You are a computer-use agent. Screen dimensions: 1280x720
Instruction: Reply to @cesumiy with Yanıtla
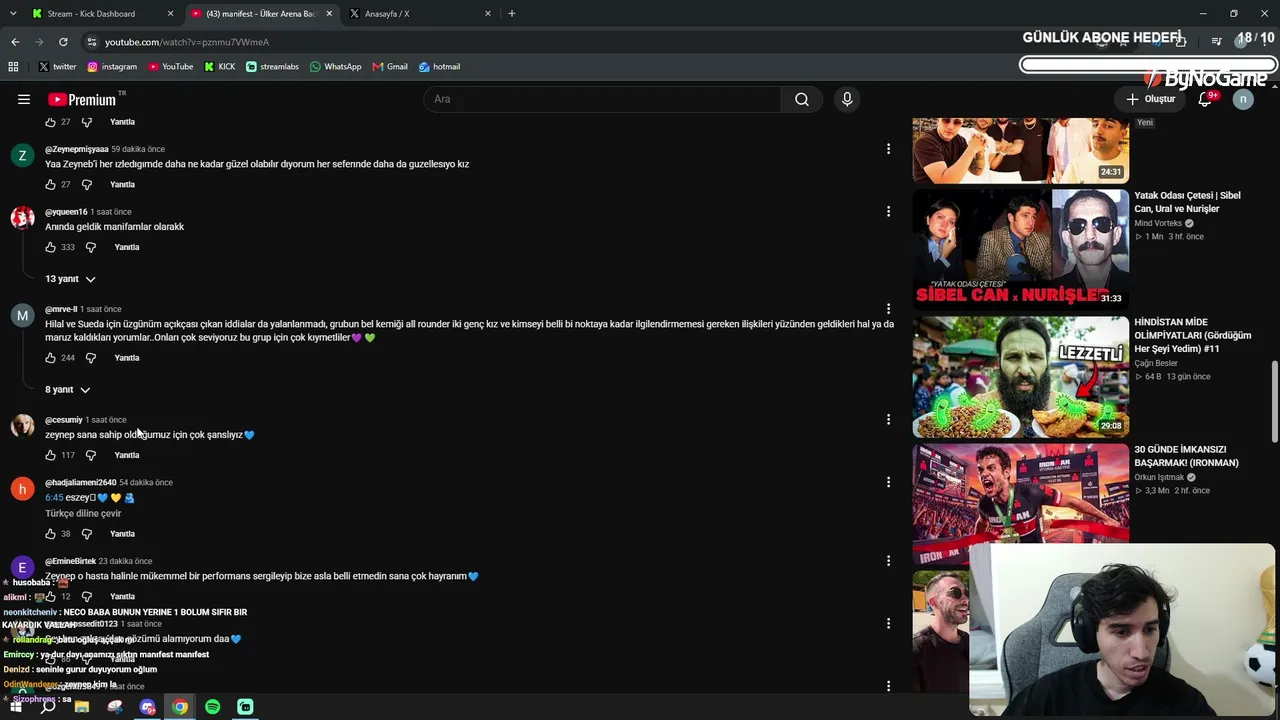[127, 455]
